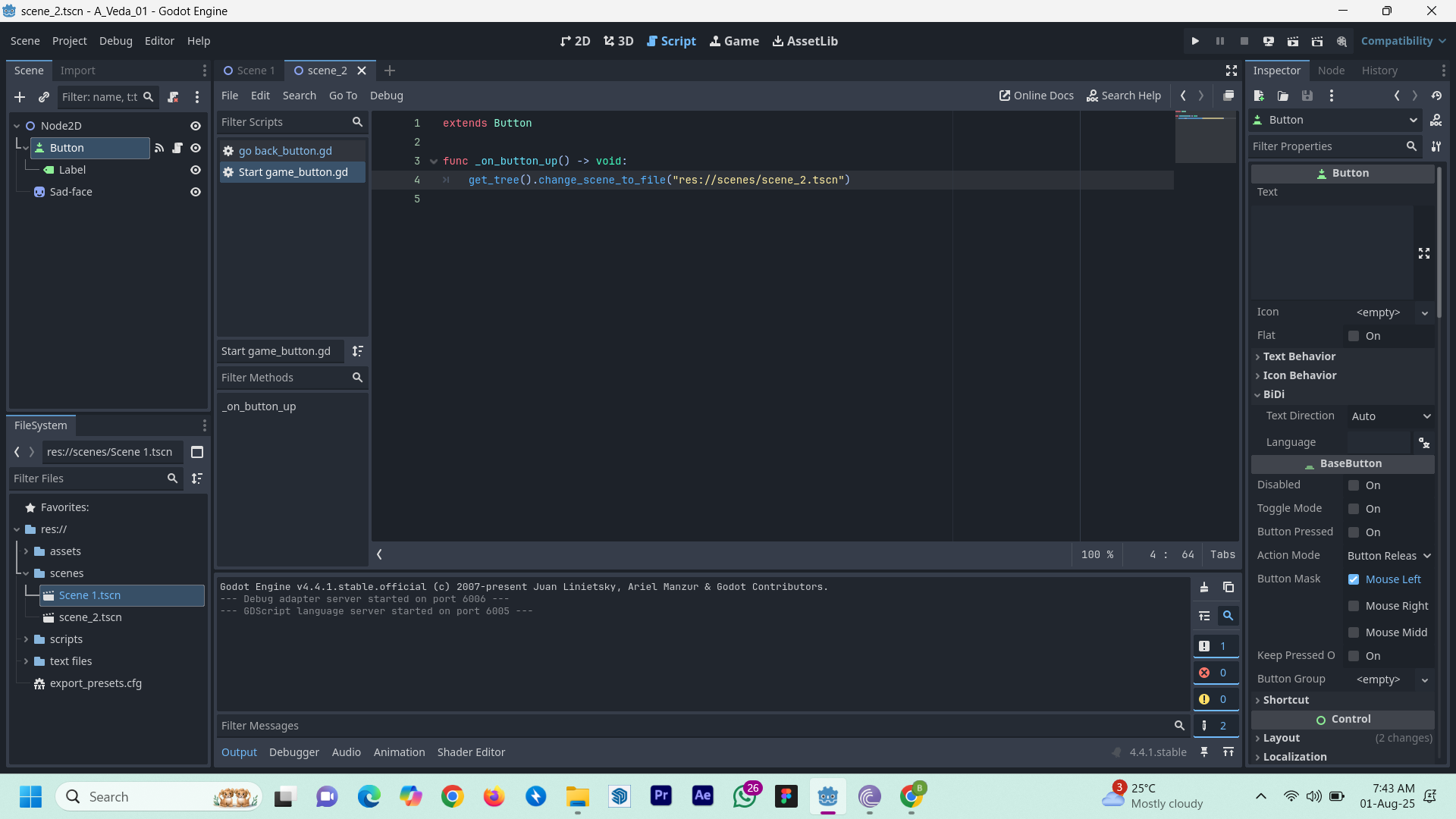Open the object history icon in Inspector
The height and width of the screenshot is (819, 1456).
[x=1436, y=96]
